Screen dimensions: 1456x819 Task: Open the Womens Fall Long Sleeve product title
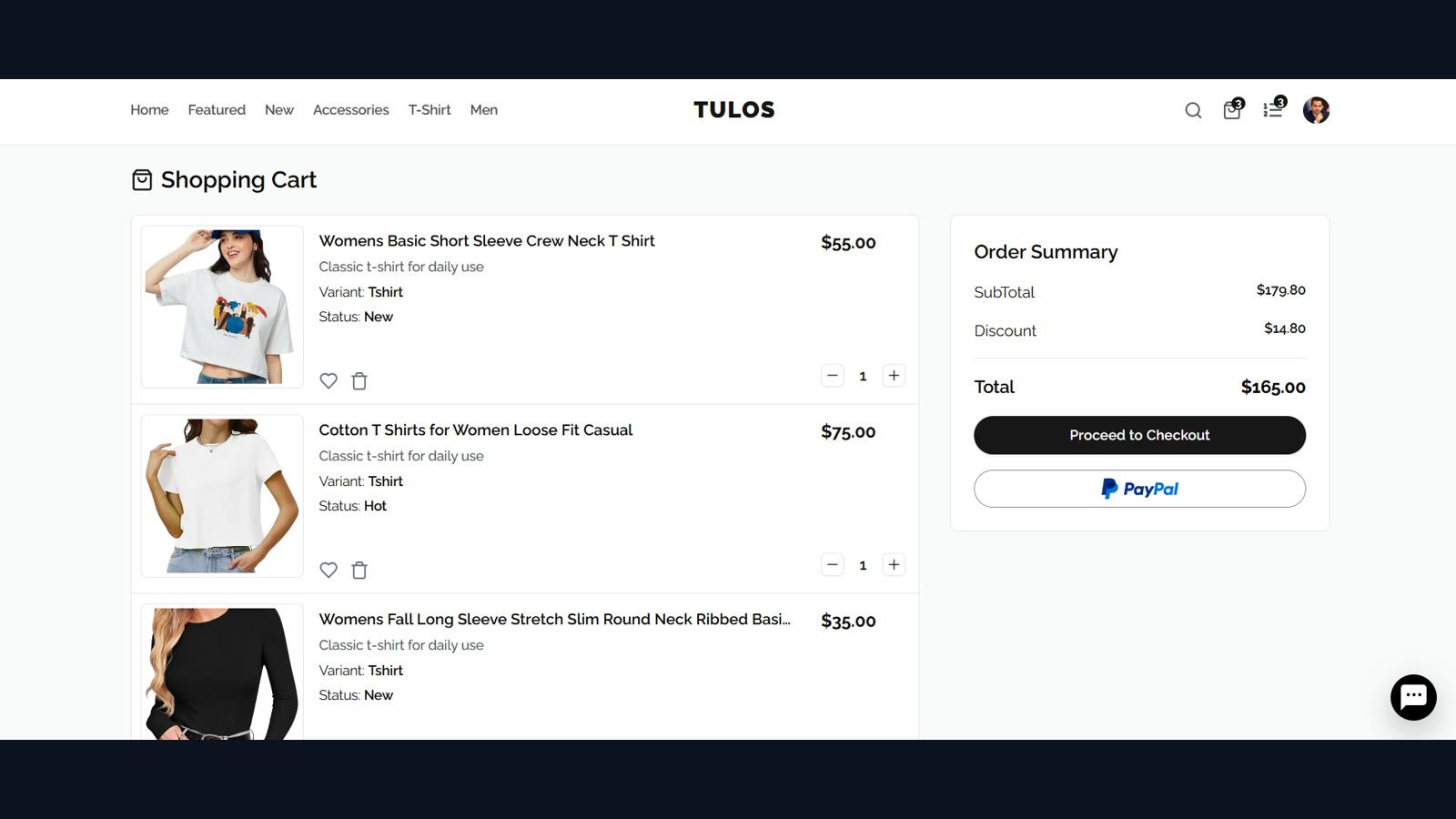(554, 619)
